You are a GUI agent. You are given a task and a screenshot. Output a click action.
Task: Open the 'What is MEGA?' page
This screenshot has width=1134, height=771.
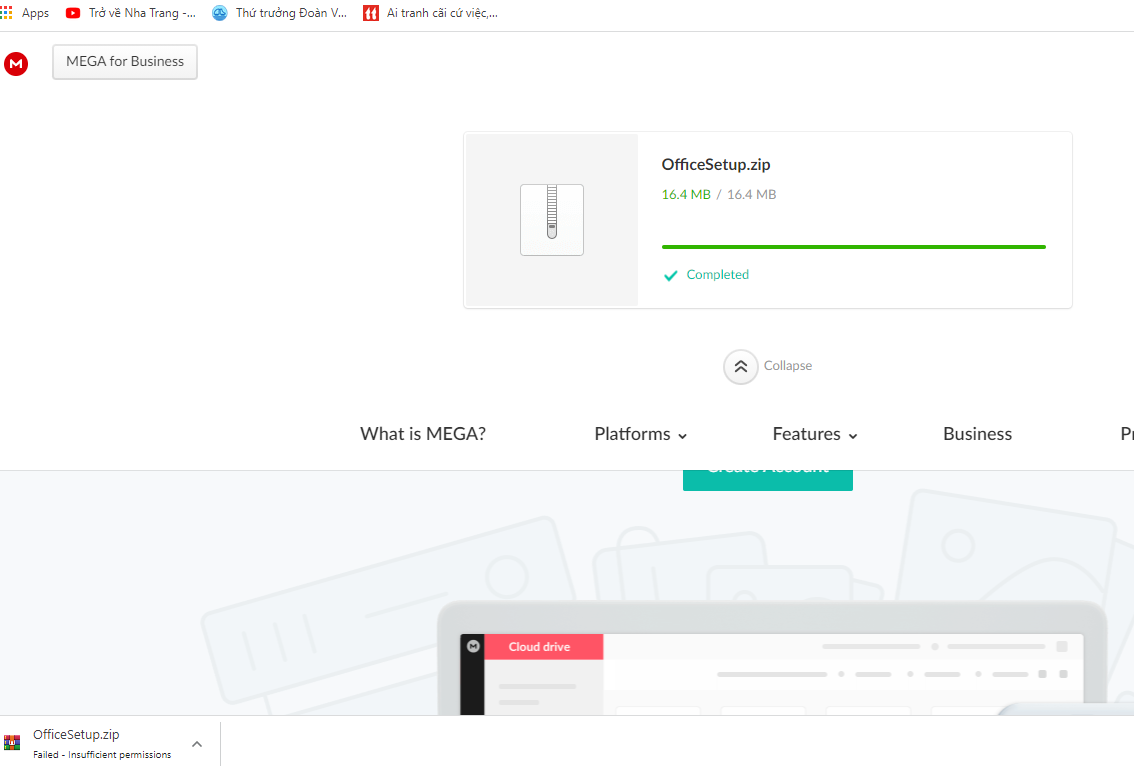tap(423, 434)
